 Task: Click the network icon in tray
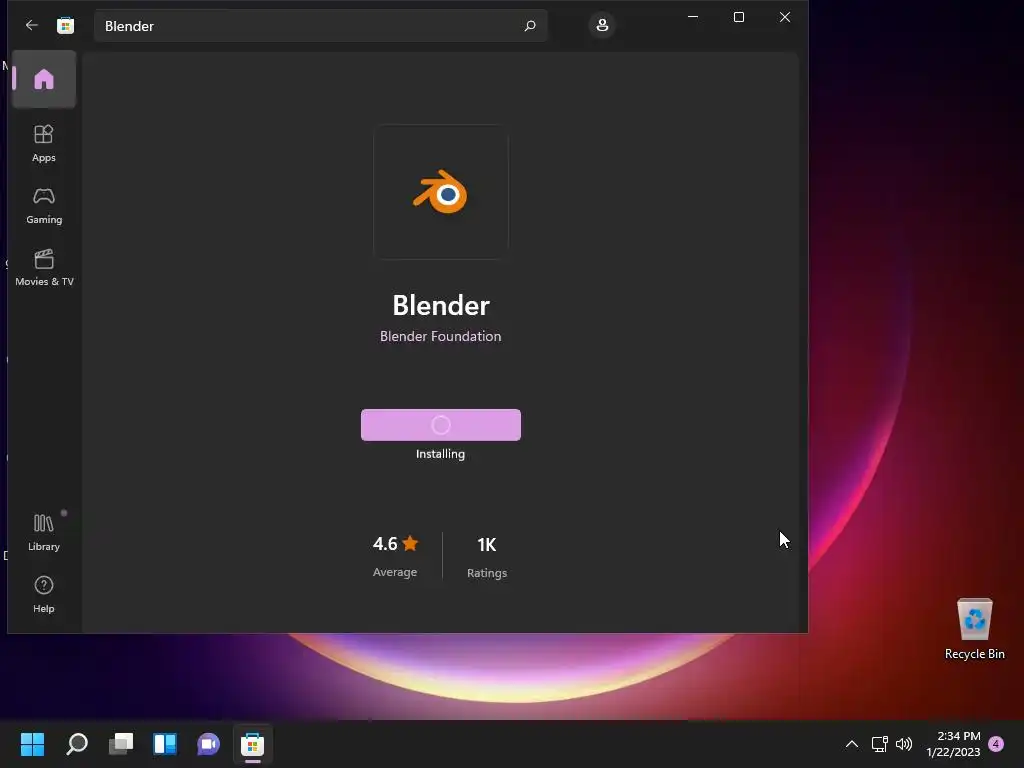(880, 744)
